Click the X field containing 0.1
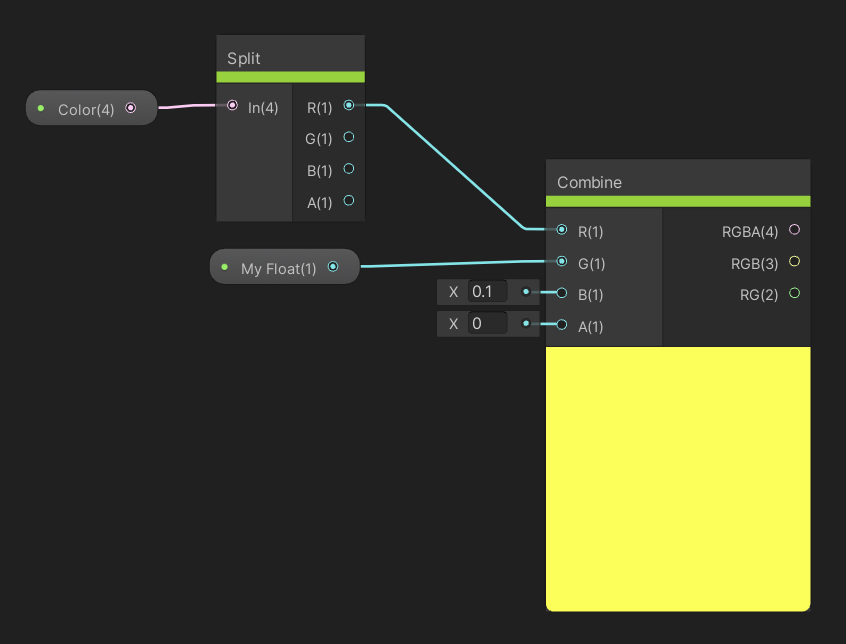This screenshot has height=644, width=846. pos(488,292)
